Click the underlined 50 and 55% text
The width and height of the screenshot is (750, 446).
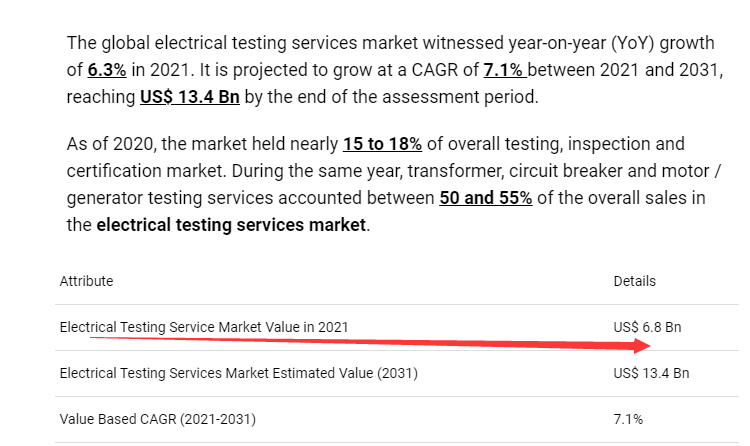[486, 198]
